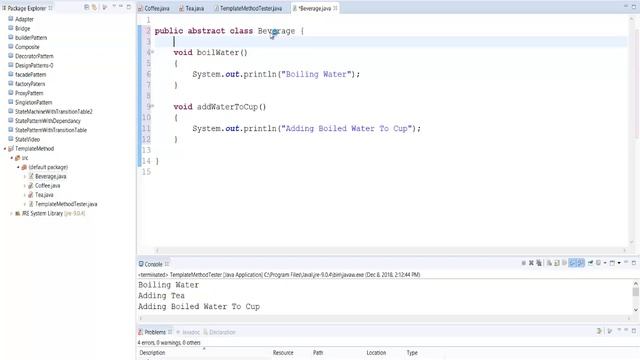The height and width of the screenshot is (360, 640).
Task: Toggle Show Console on standard output change
Action: click(x=572, y=263)
